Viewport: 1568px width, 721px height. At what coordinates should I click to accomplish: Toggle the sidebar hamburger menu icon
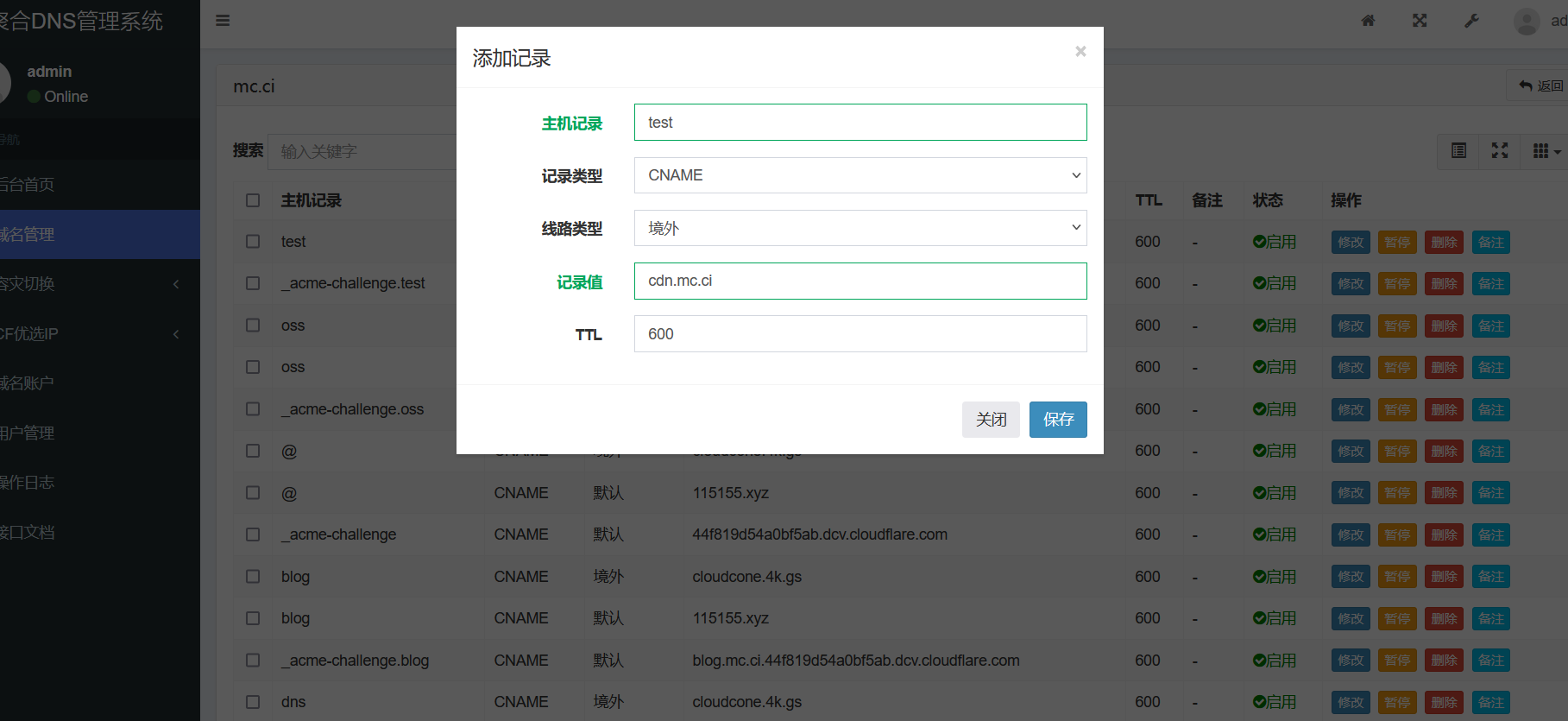223,21
